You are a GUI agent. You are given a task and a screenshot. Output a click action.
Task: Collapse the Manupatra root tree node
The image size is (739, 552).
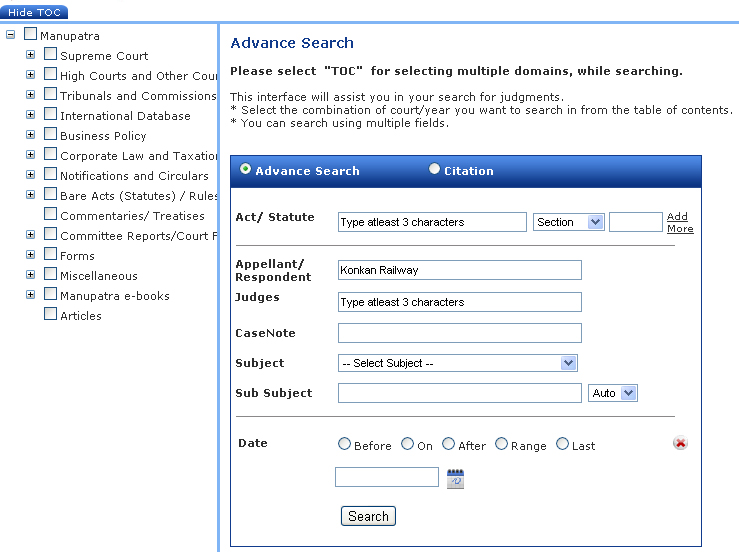(x=10, y=35)
